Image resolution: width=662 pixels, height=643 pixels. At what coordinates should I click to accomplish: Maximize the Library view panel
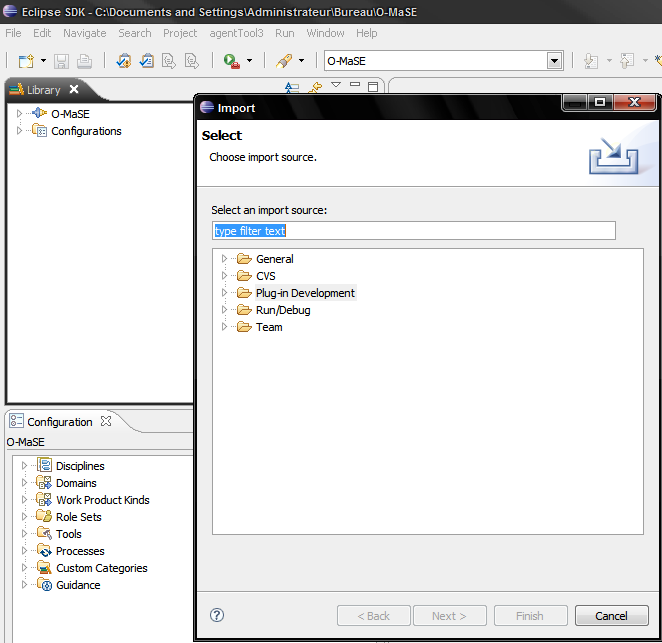click(x=373, y=87)
